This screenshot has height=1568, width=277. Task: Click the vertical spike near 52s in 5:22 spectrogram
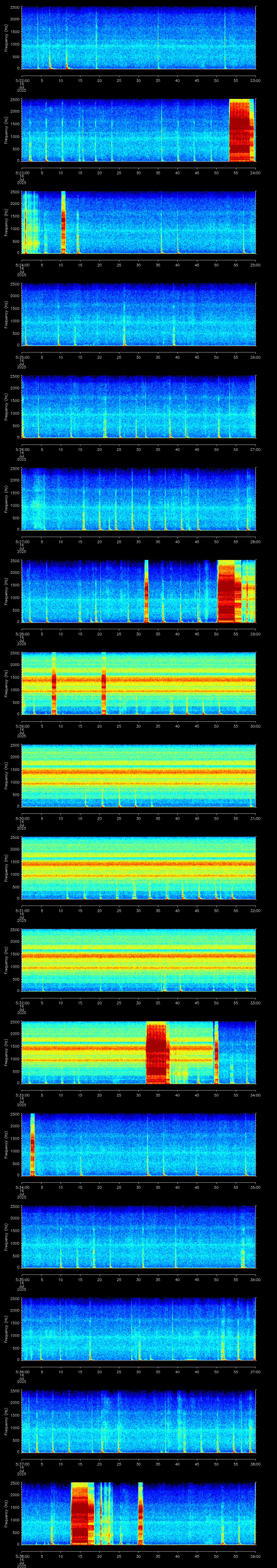(225, 38)
